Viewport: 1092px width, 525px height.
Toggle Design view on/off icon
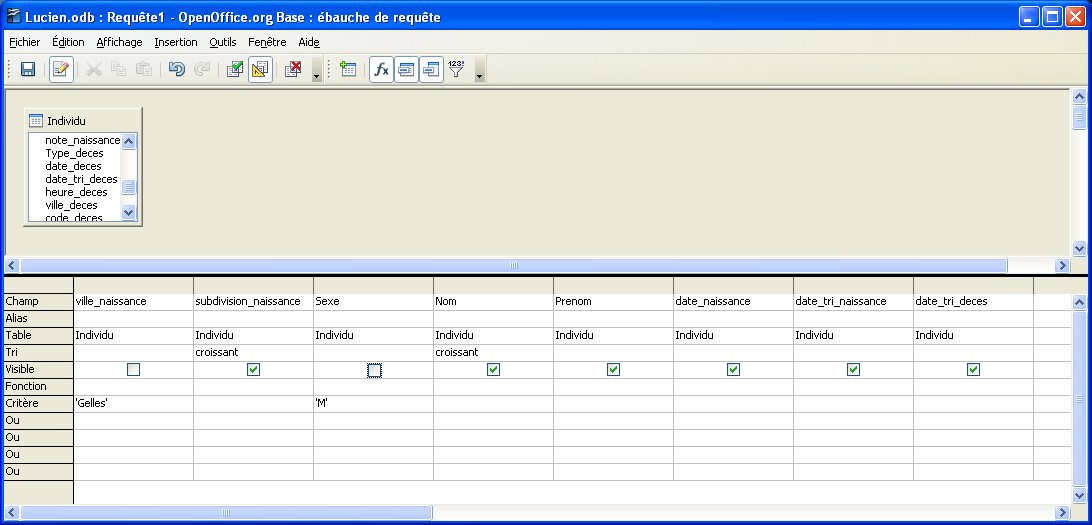260,70
